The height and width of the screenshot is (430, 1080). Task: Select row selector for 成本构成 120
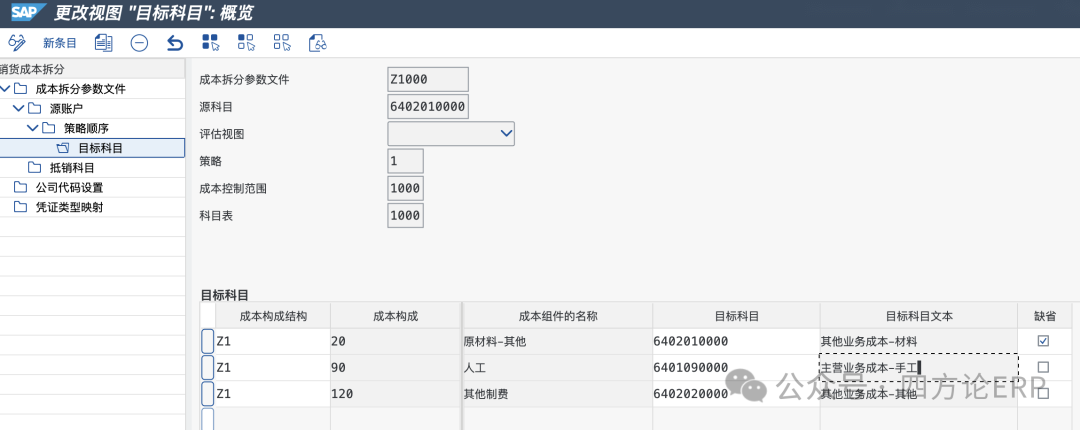coord(207,393)
